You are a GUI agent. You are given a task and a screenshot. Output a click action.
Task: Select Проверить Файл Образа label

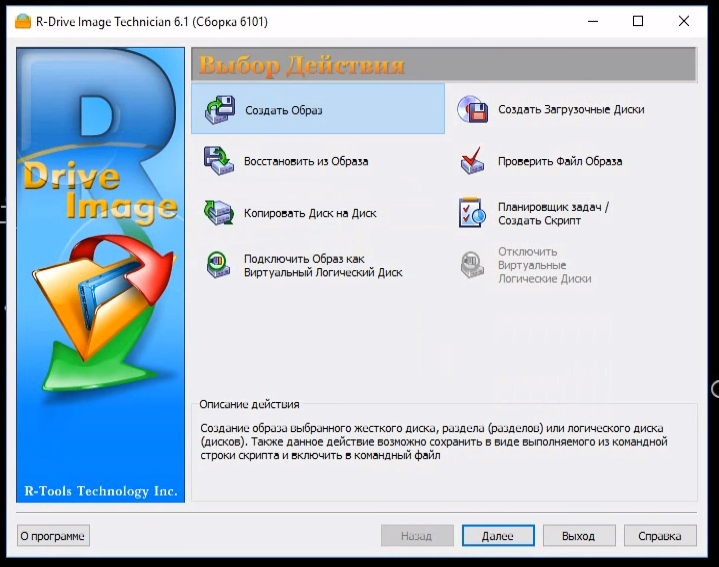point(560,161)
